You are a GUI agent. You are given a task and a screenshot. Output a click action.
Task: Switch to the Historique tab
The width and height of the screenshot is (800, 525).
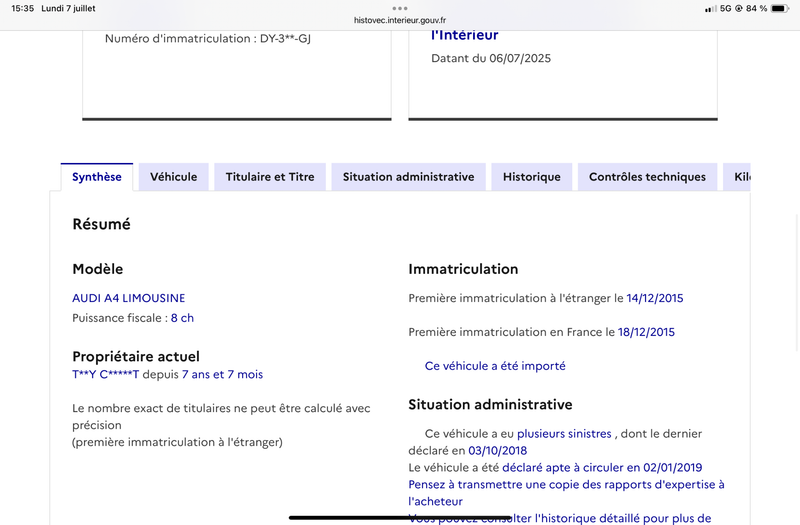coord(532,177)
